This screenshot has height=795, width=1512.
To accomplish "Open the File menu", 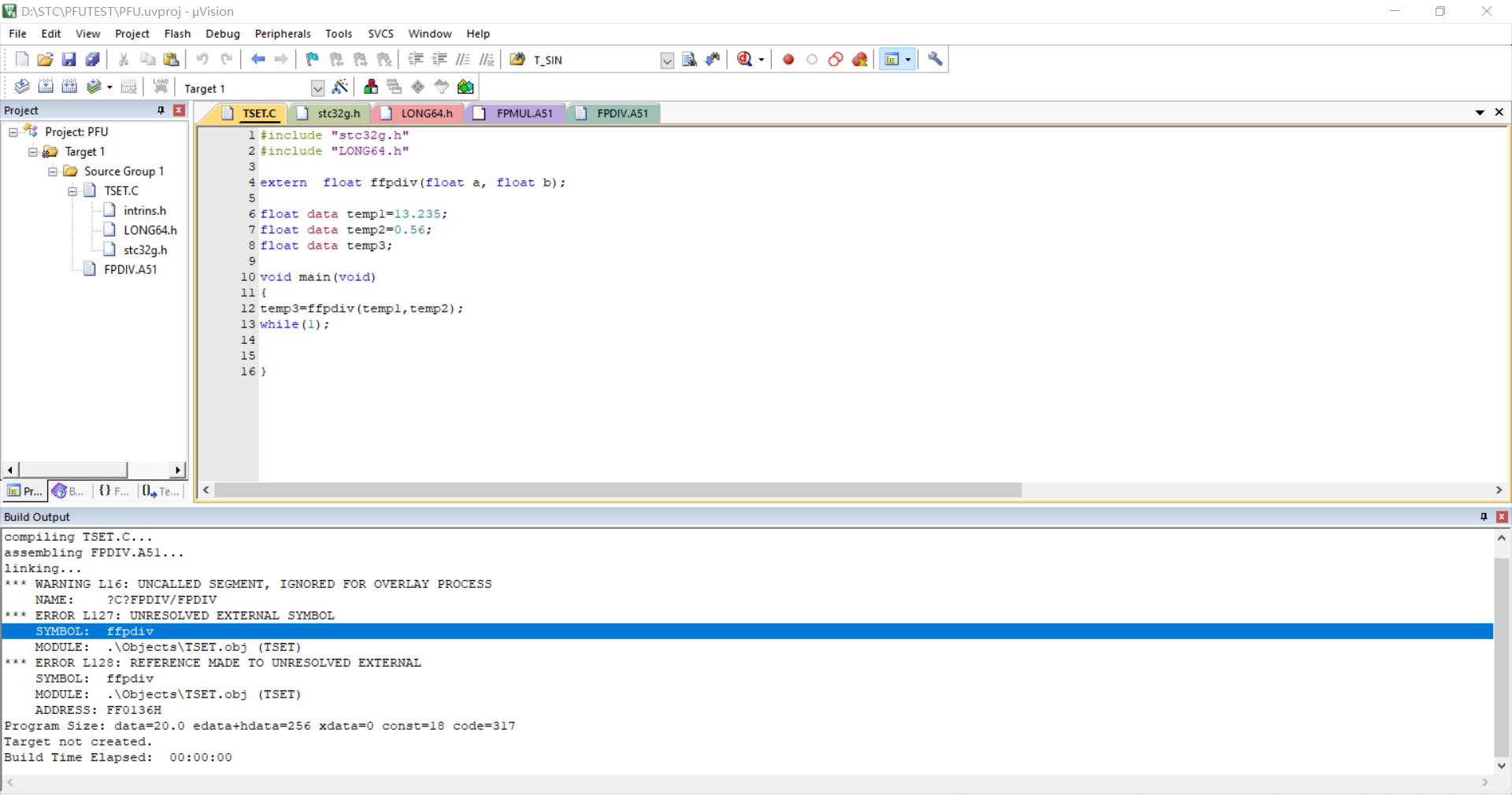I will [17, 34].
